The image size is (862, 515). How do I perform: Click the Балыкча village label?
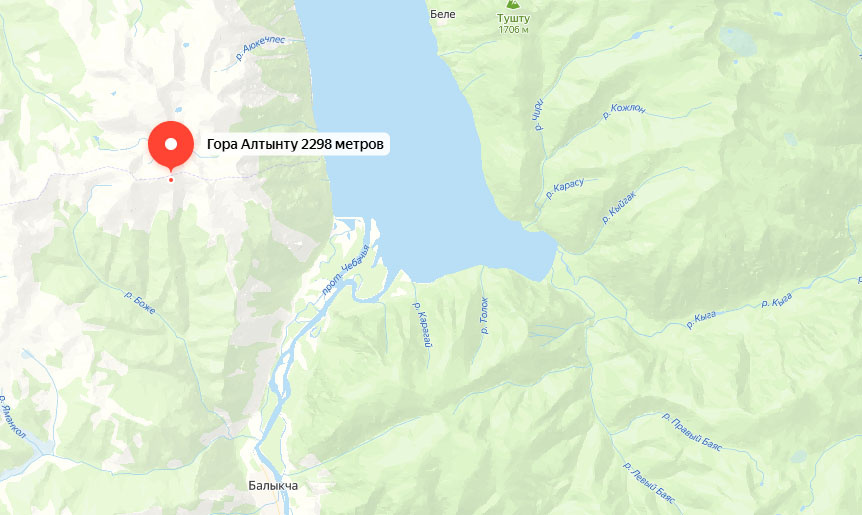[273, 485]
